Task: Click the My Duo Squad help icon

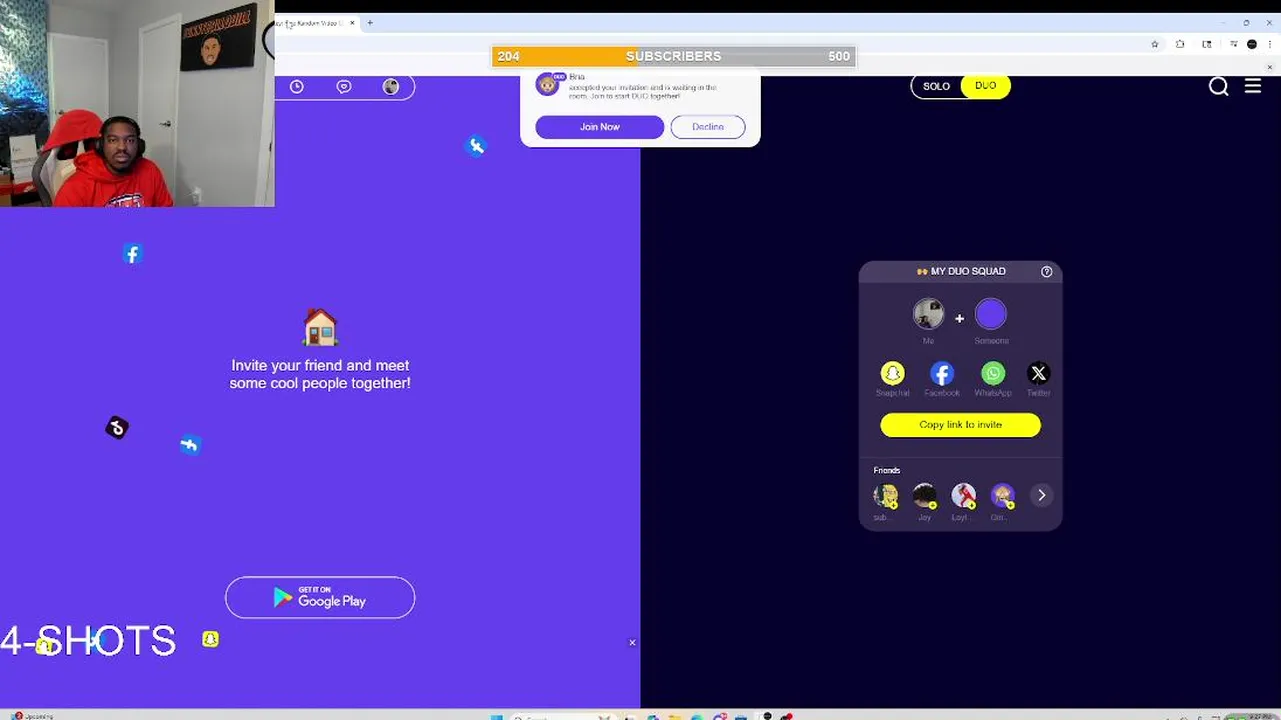Action: (x=1046, y=271)
